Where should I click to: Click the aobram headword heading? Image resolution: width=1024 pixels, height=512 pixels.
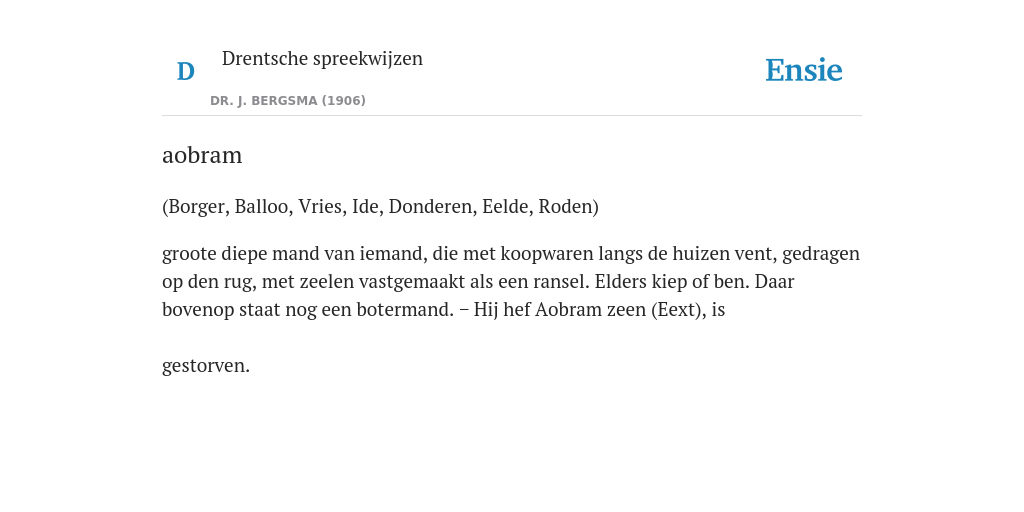(202, 155)
